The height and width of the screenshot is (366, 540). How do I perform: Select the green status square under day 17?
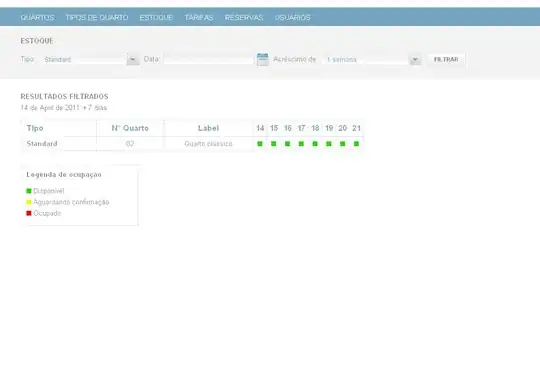301,144
